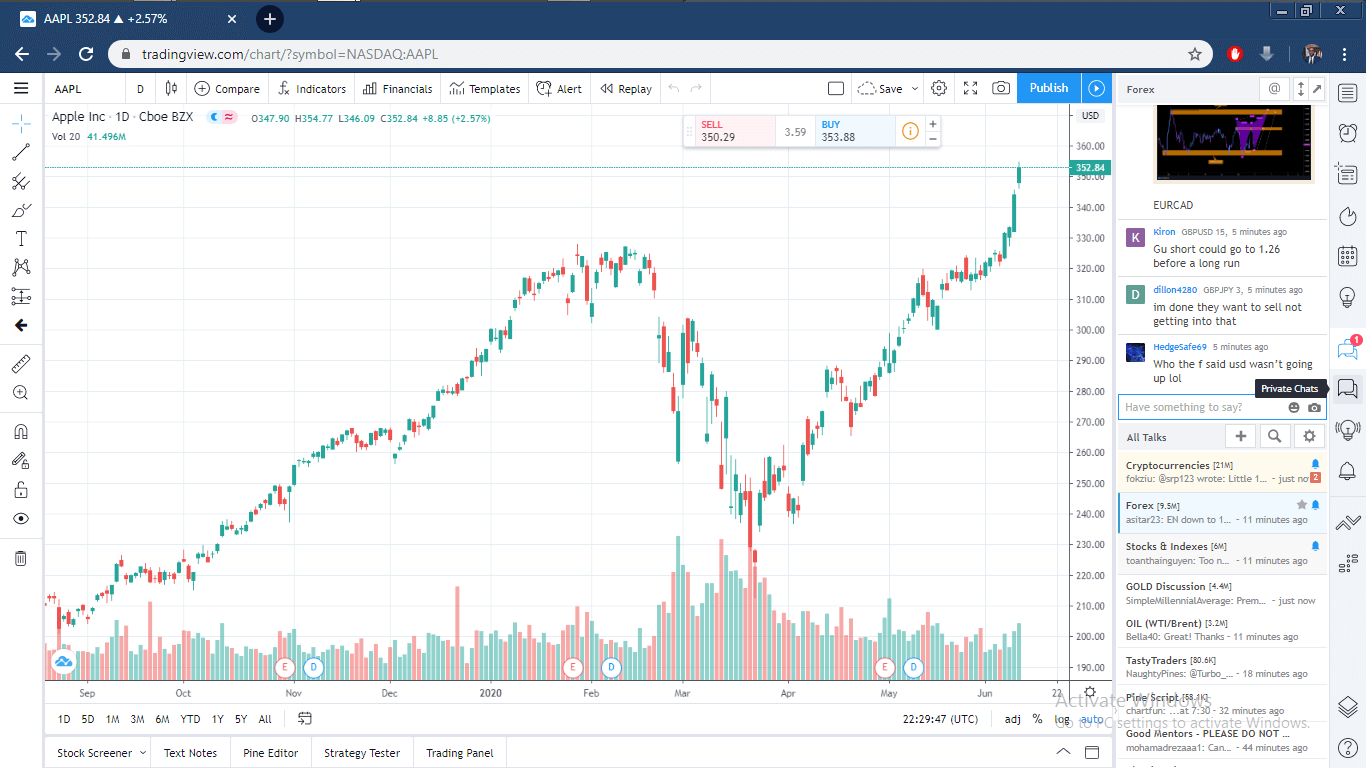This screenshot has height=768, width=1366.
Task: Add a new chat with plus
Action: (1241, 436)
